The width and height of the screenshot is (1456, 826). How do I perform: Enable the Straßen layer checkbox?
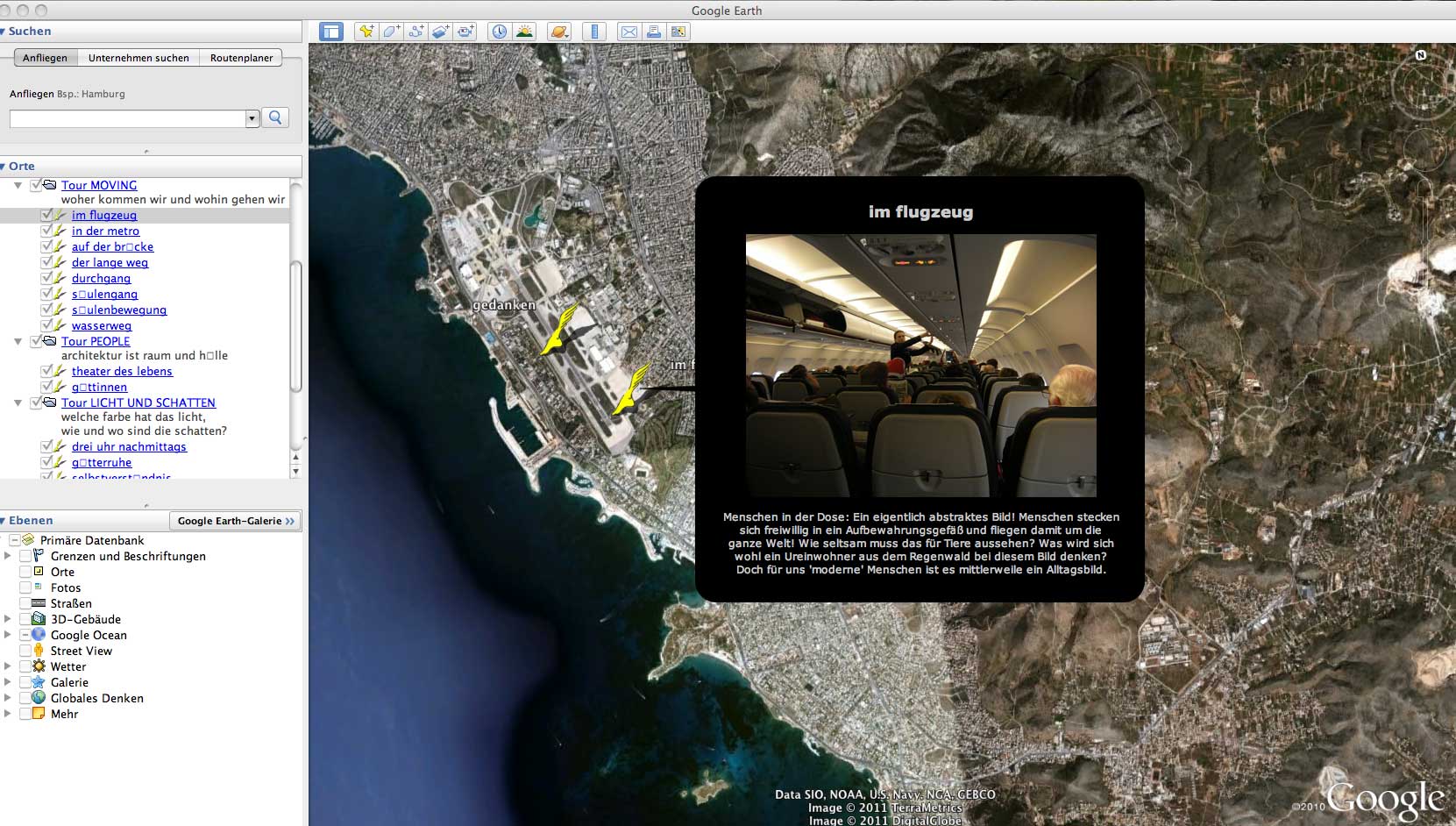click(x=25, y=603)
